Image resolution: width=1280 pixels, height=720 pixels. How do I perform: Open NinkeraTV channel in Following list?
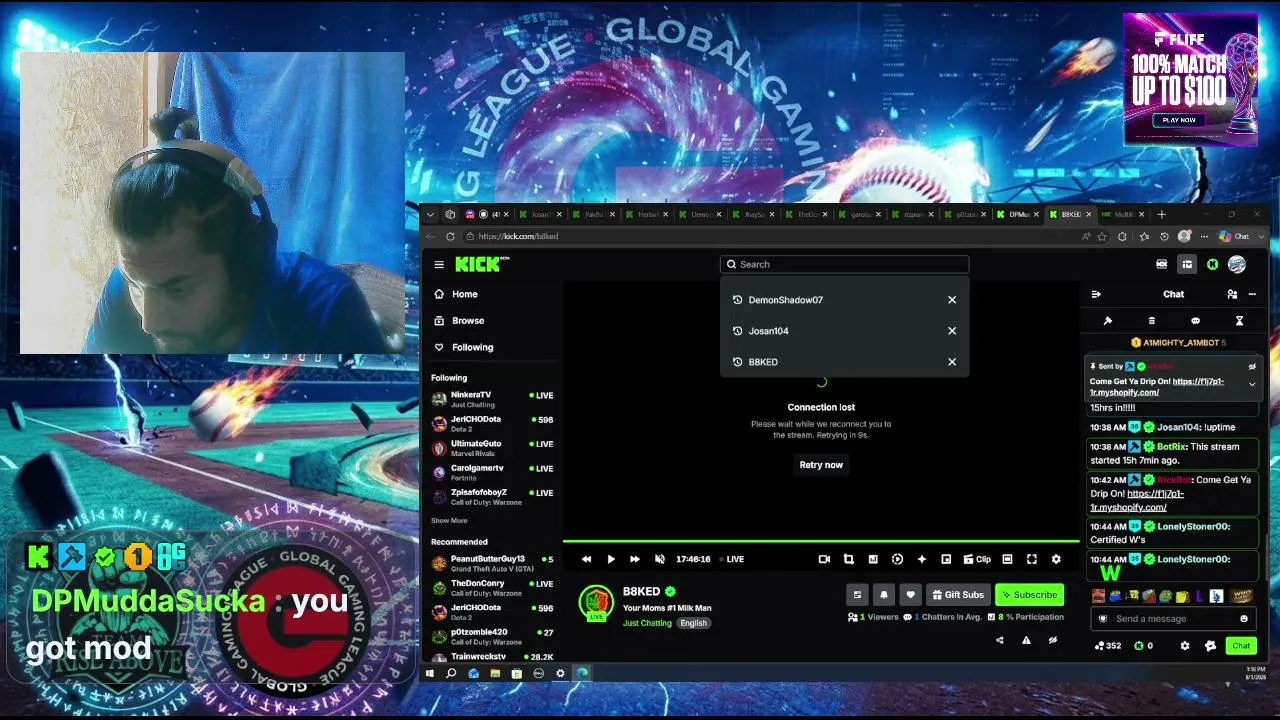[x=492, y=399]
